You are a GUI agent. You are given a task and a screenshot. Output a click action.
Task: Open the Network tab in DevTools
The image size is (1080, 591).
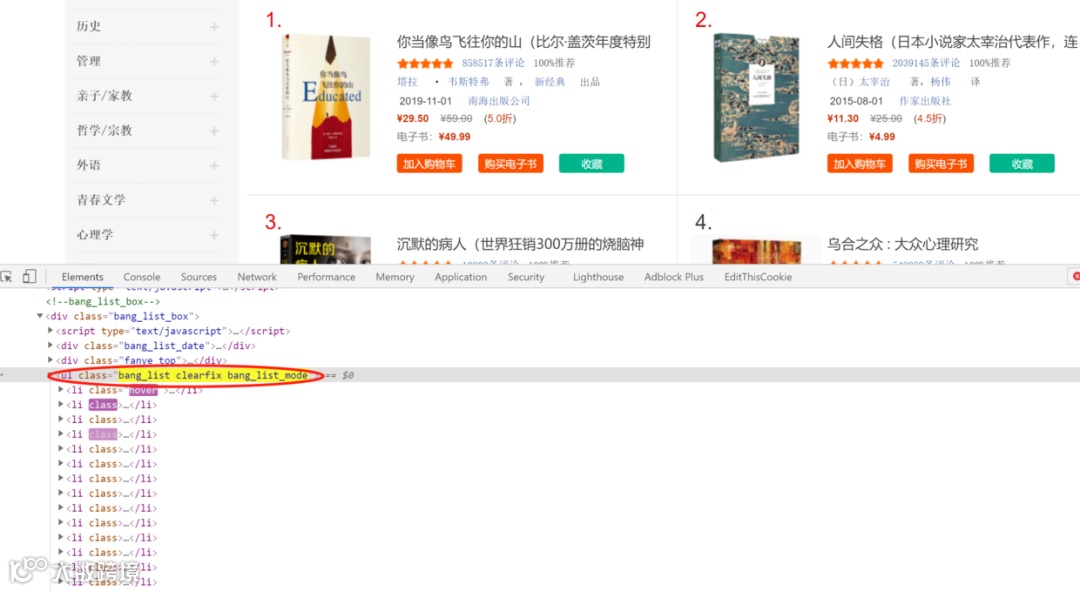point(257,277)
